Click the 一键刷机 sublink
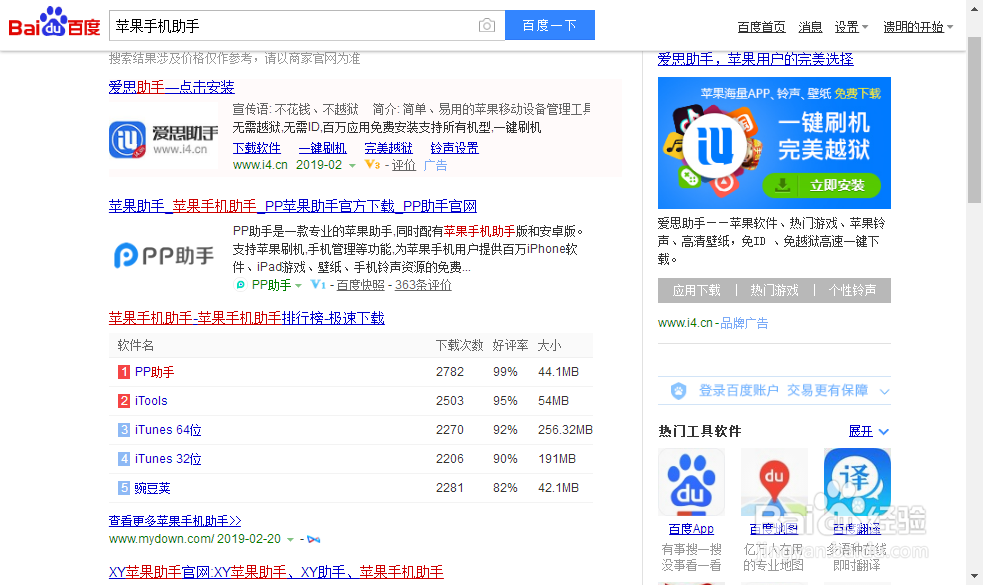This screenshot has width=983, height=585. (x=322, y=148)
